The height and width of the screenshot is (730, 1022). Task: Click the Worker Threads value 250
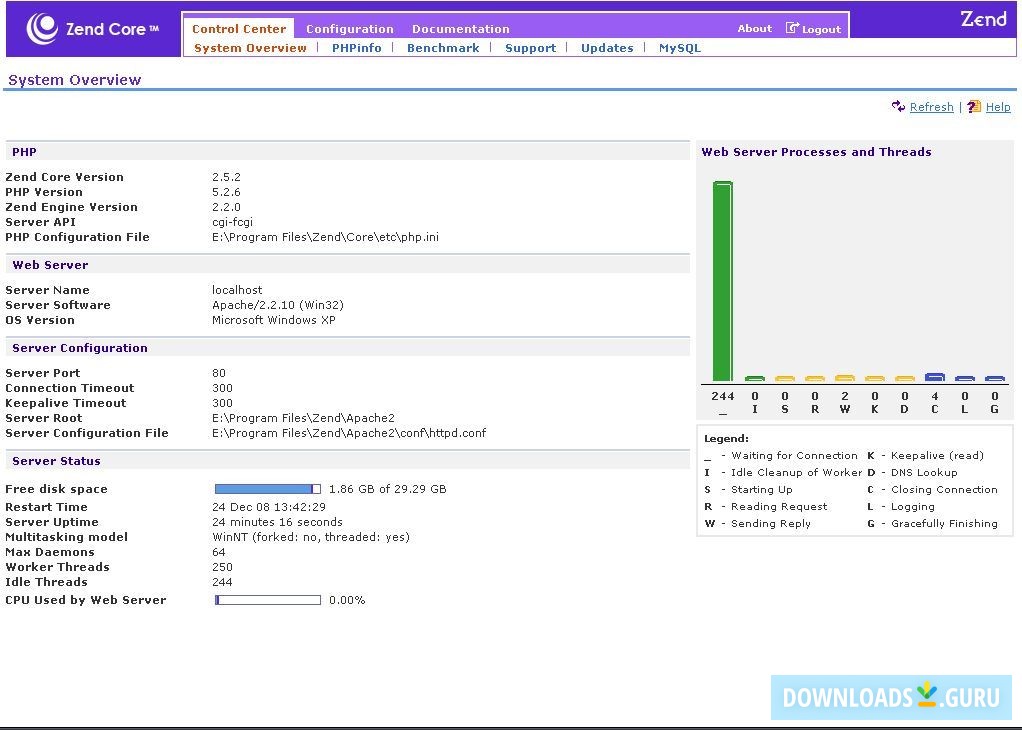222,566
